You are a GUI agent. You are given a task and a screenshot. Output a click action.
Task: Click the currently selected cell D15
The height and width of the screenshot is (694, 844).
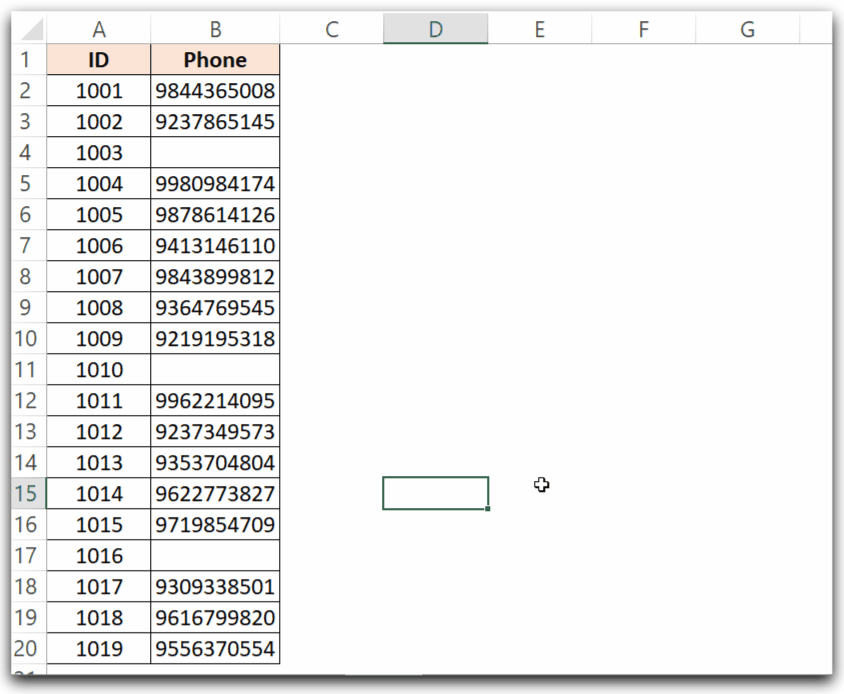coord(435,493)
